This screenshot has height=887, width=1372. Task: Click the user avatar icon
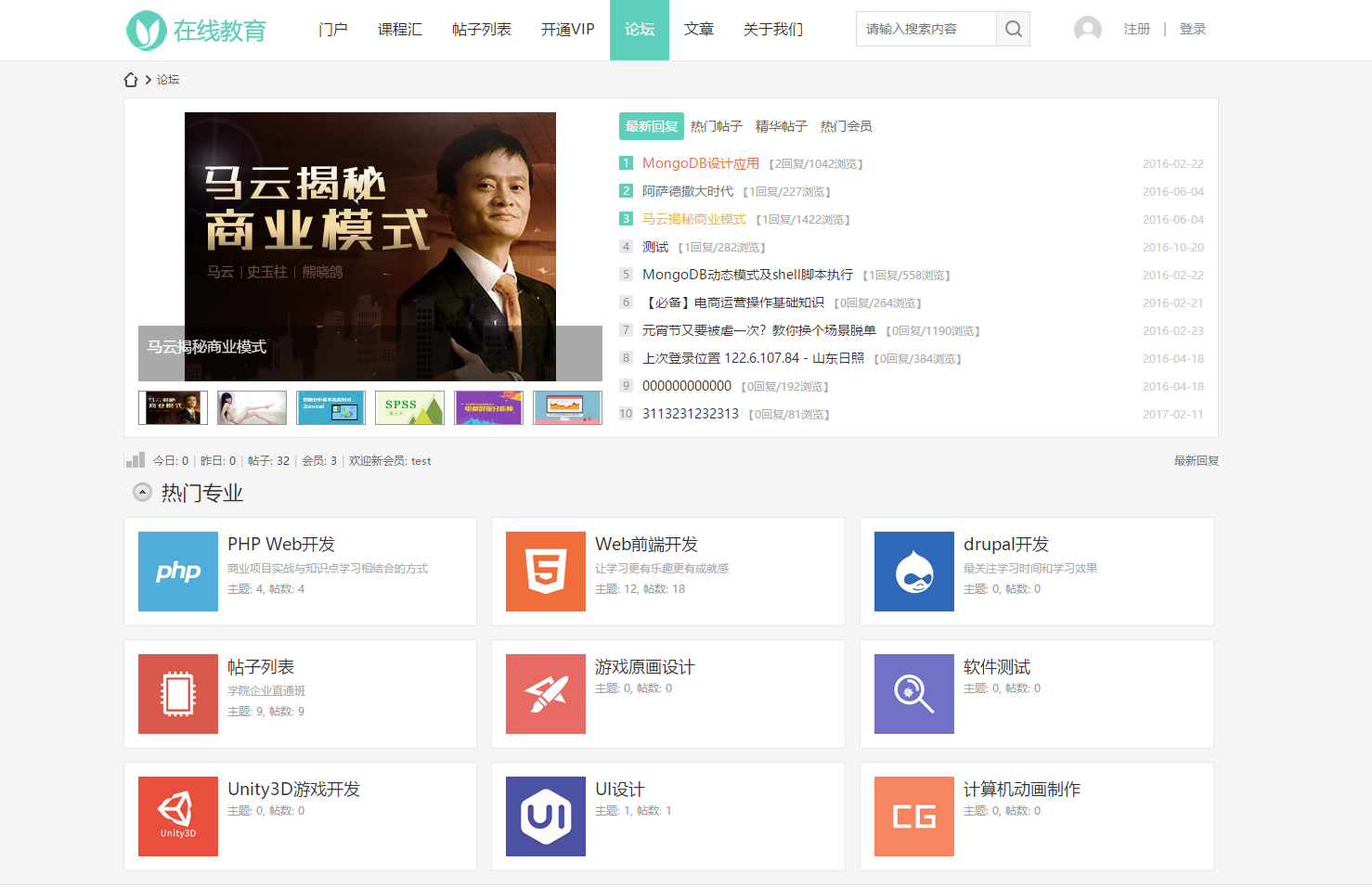coord(1087,30)
